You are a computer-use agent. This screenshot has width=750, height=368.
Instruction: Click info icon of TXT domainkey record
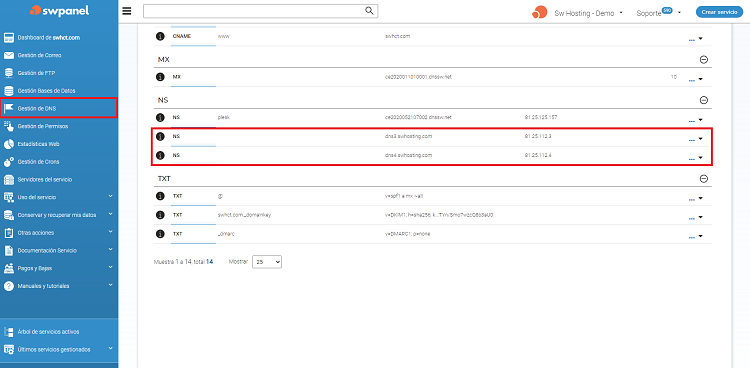(x=160, y=215)
